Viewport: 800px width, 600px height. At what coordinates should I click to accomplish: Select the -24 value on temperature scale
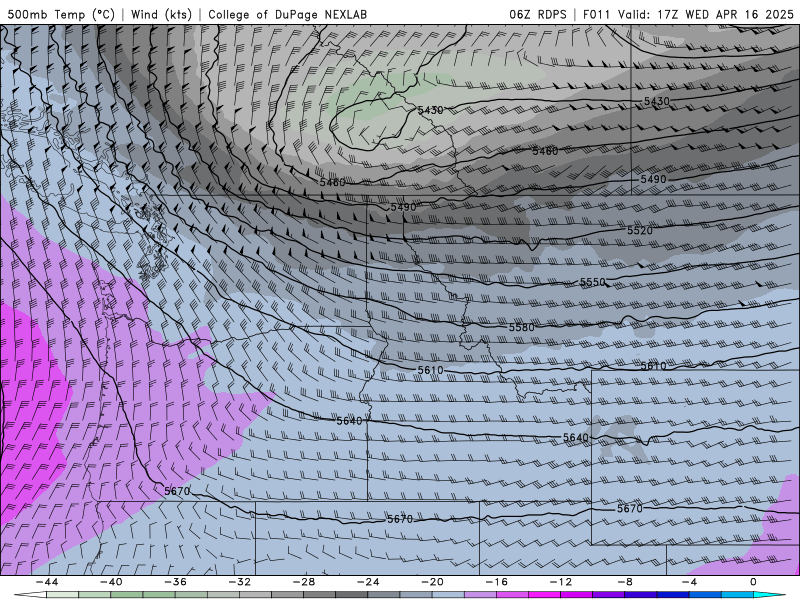coord(368,582)
